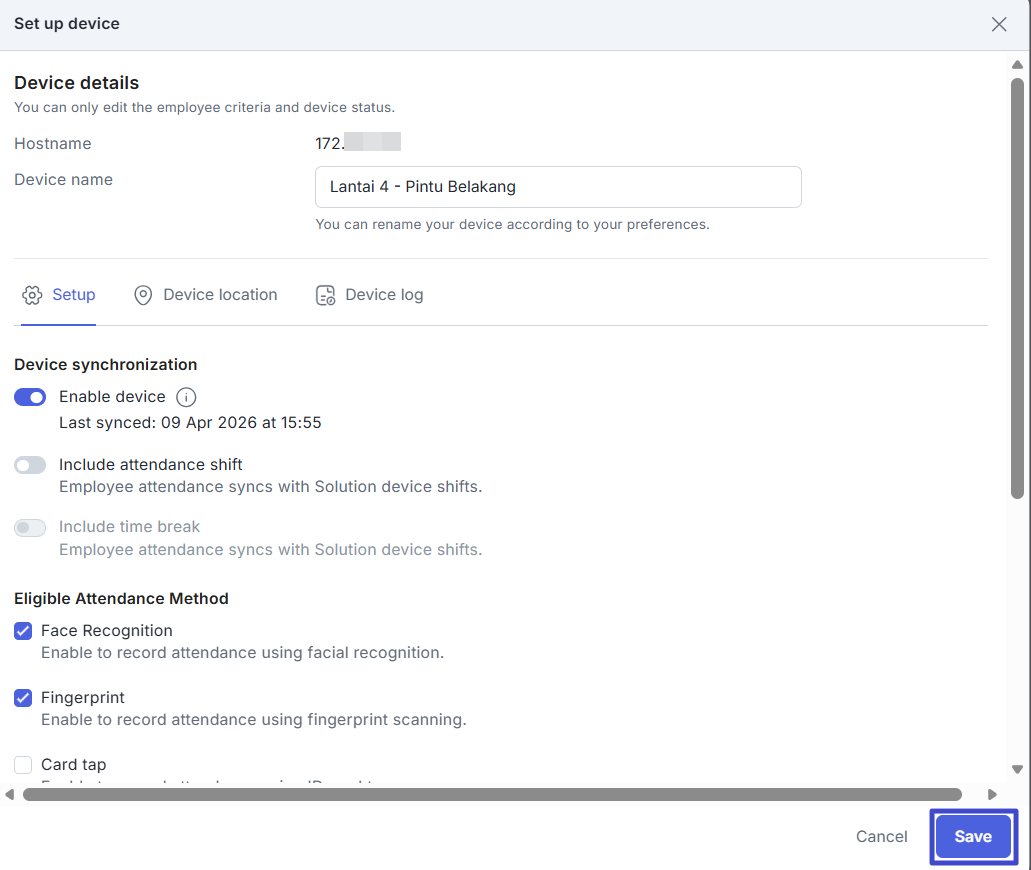The image size is (1031, 870).
Task: Close the Set up device dialog
Action: [998, 24]
